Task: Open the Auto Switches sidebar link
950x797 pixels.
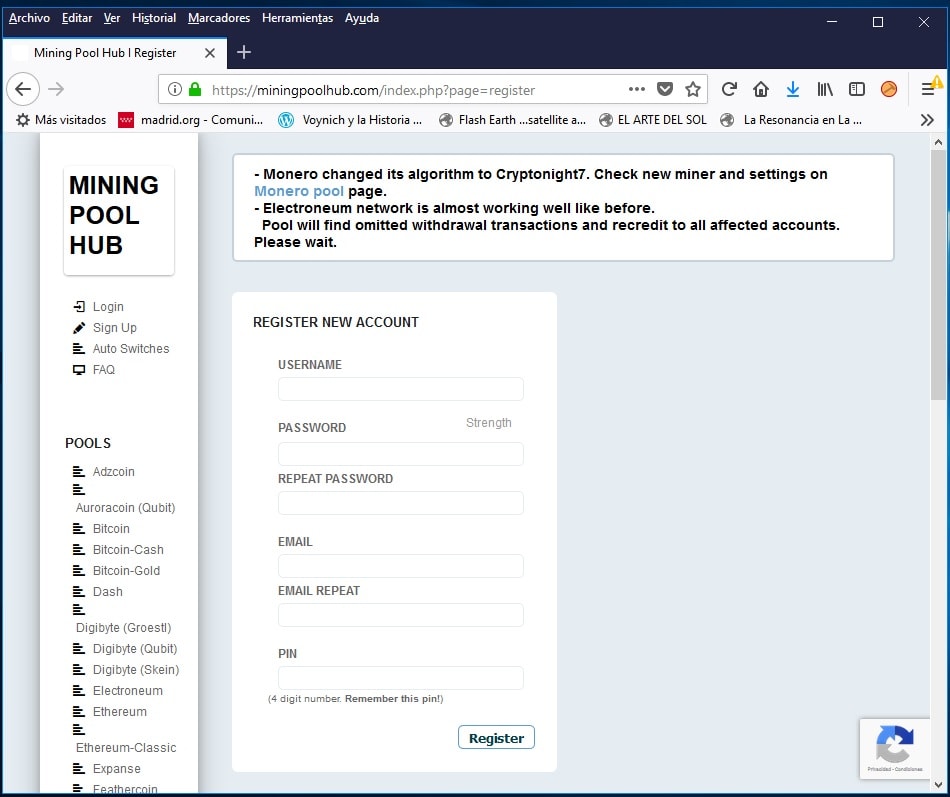Action: click(x=131, y=349)
